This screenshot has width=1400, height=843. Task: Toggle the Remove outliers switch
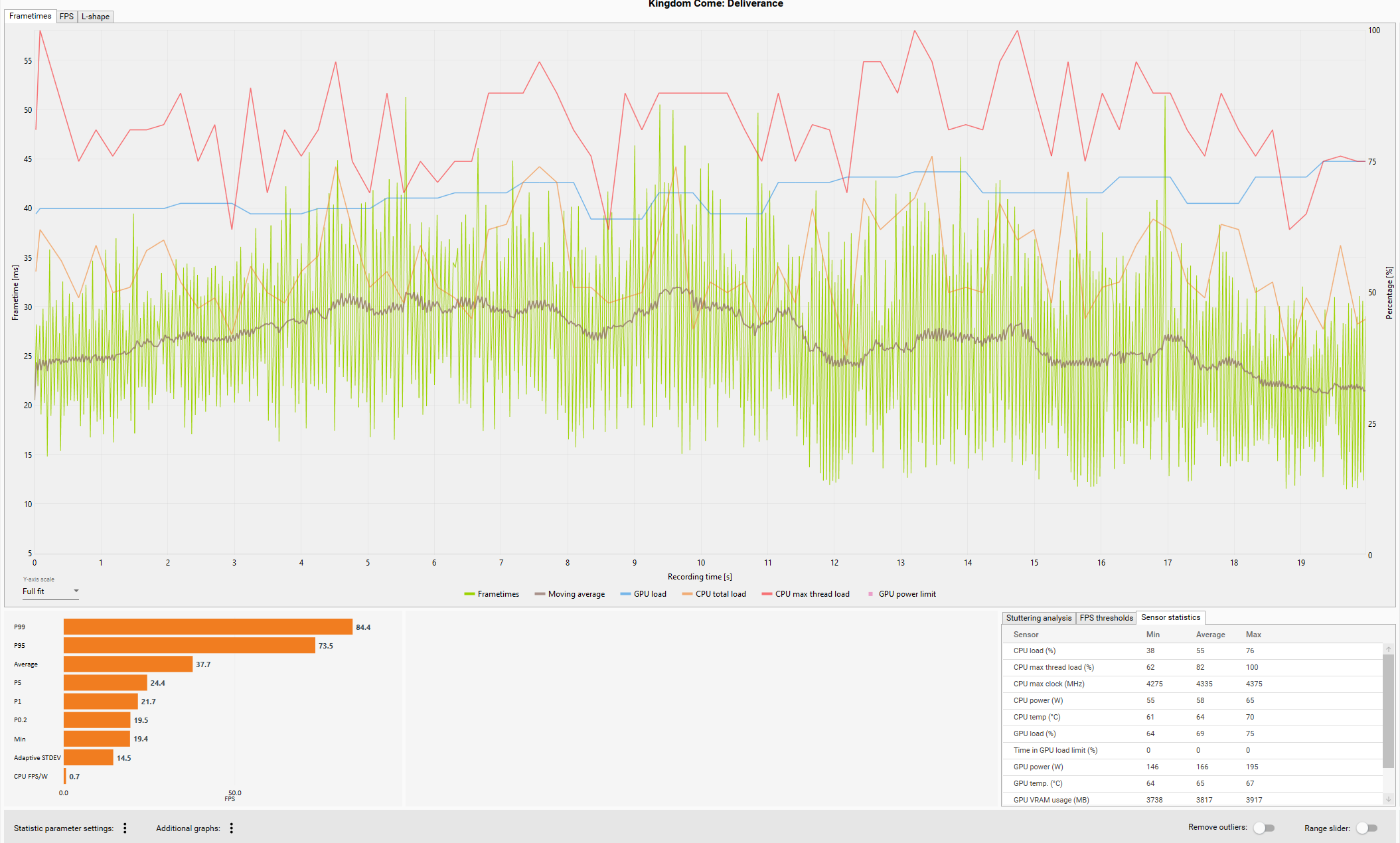pyautogui.click(x=1263, y=828)
